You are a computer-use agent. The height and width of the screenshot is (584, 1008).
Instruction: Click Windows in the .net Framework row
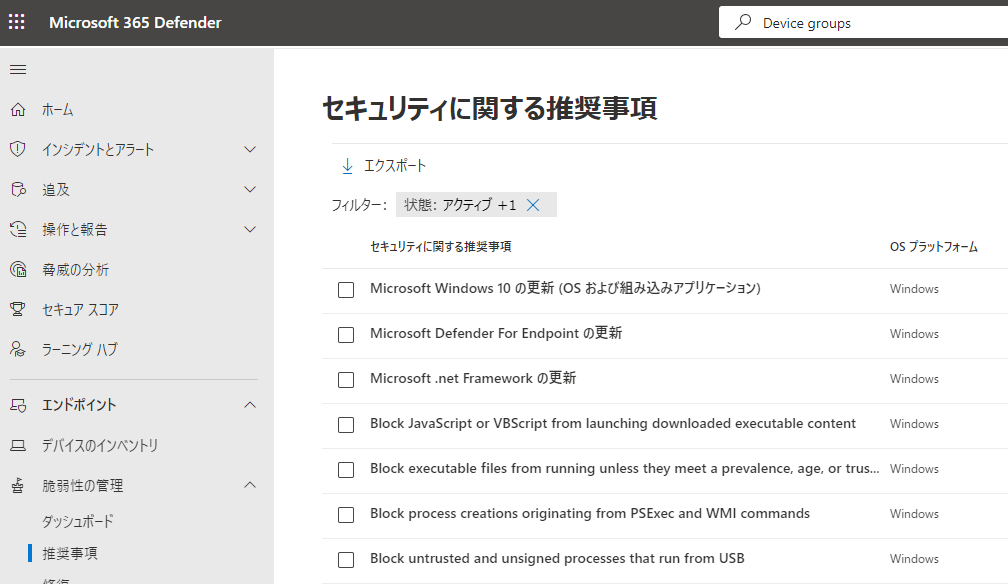[x=914, y=379]
